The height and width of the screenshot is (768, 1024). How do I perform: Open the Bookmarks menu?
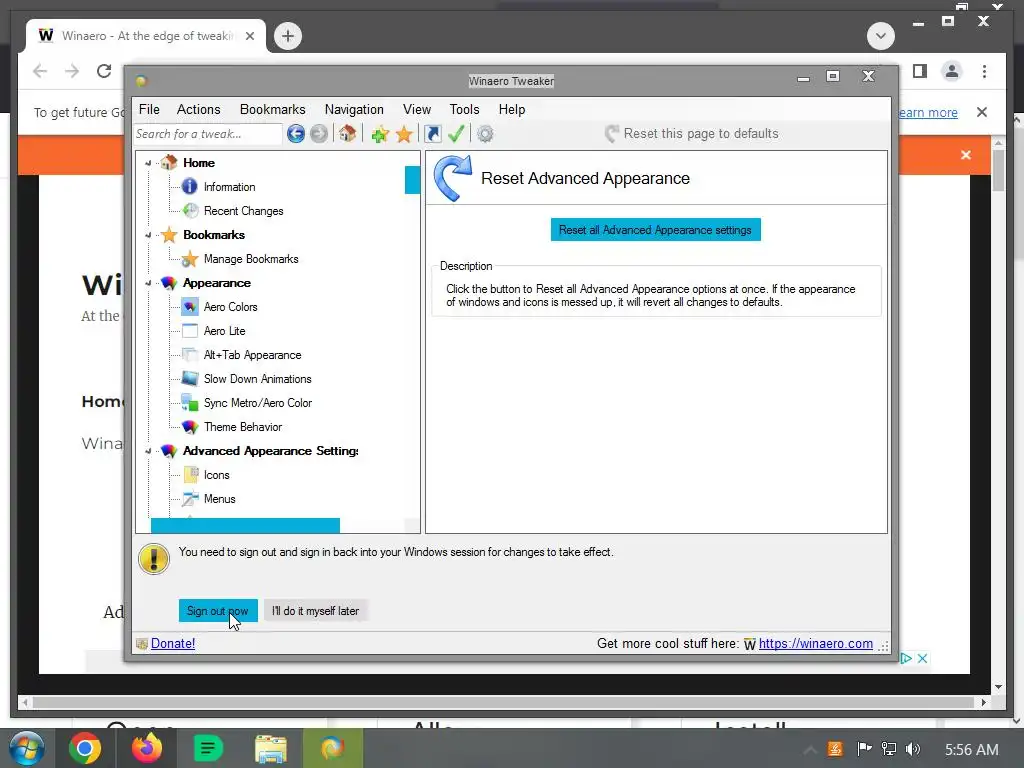272,110
